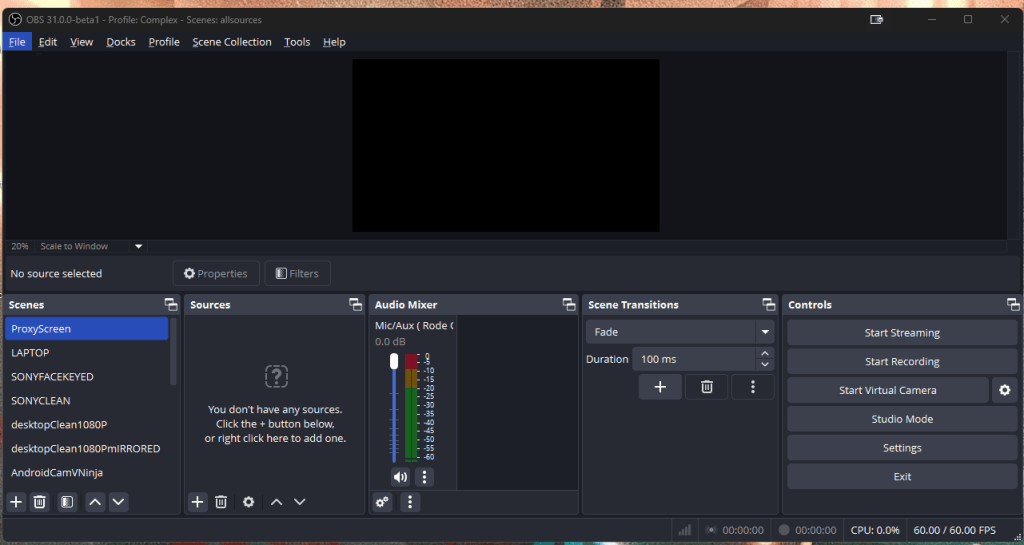The width and height of the screenshot is (1024, 545).
Task: Click the Mic/Aux volume fader handle
Action: [x=394, y=361]
